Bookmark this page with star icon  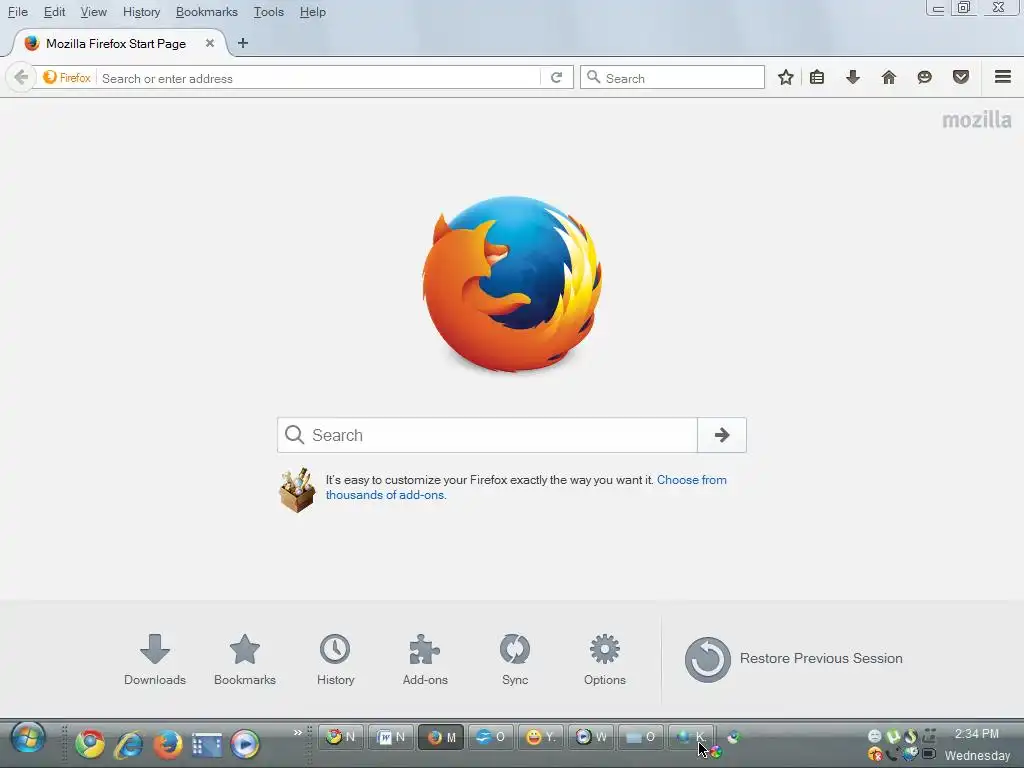point(786,77)
